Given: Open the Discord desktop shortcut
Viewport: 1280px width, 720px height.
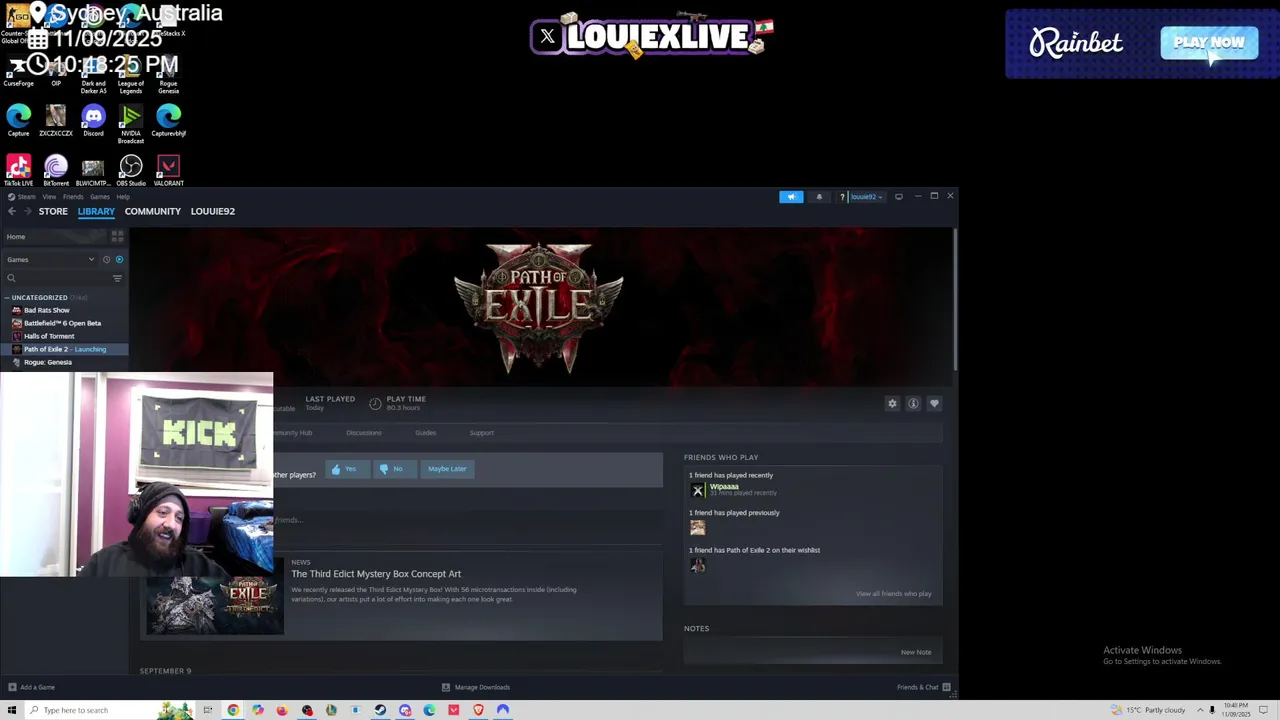Looking at the screenshot, I should 93,121.
